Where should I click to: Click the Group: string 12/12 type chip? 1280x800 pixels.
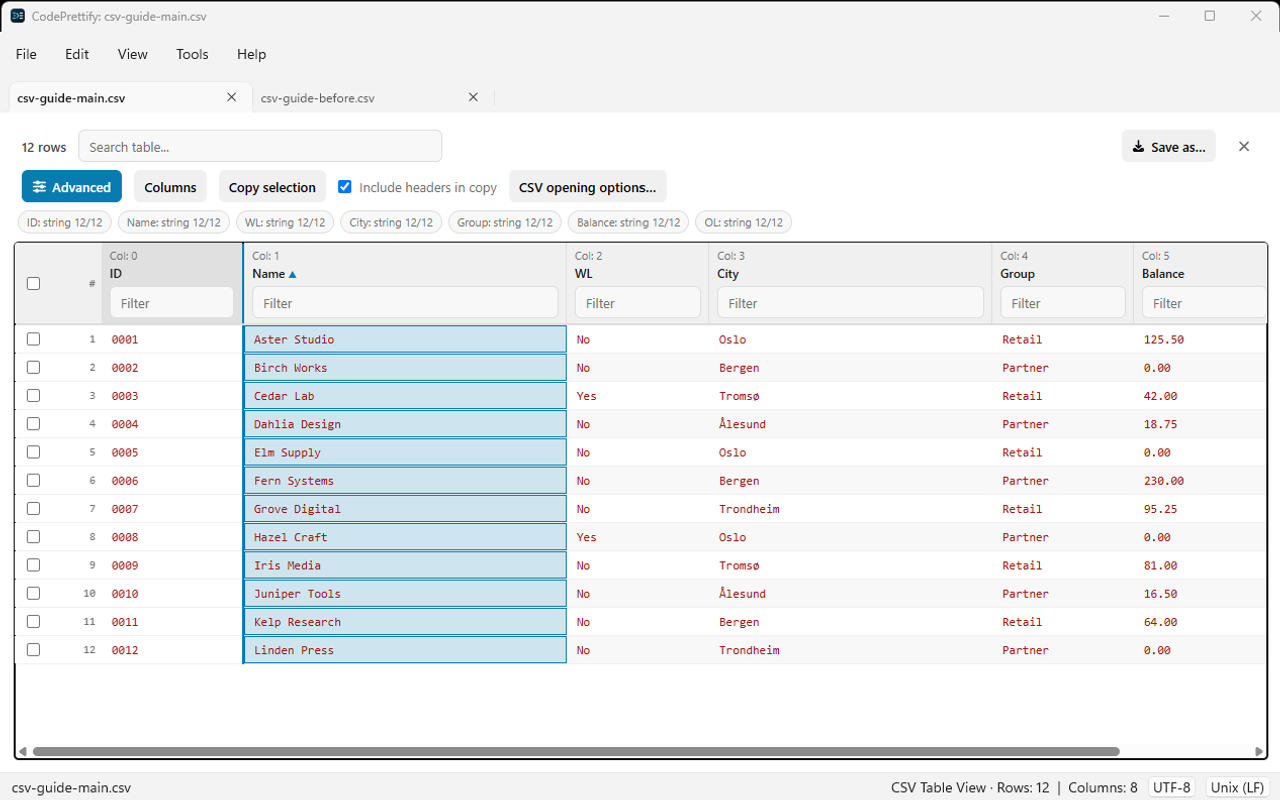[505, 222]
